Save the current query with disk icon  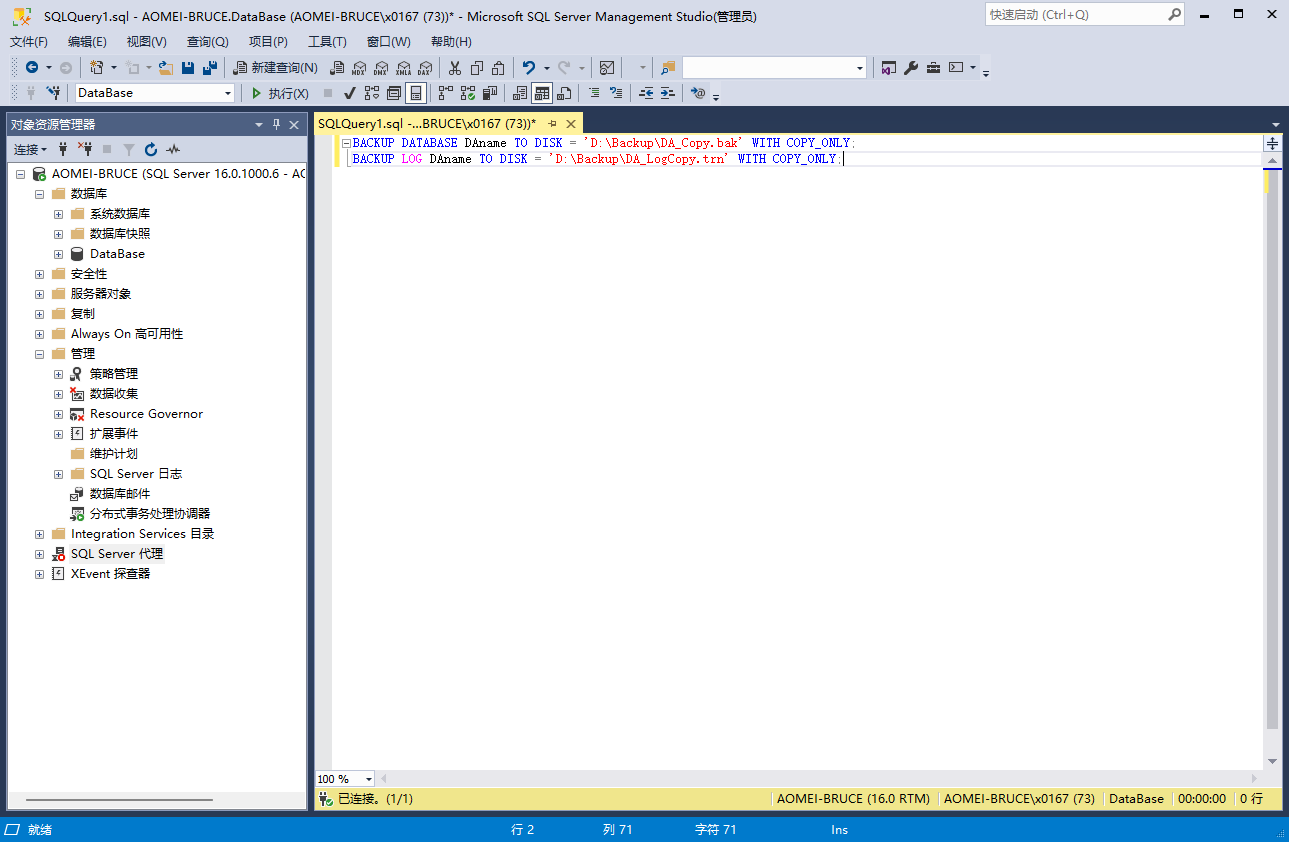click(x=188, y=67)
